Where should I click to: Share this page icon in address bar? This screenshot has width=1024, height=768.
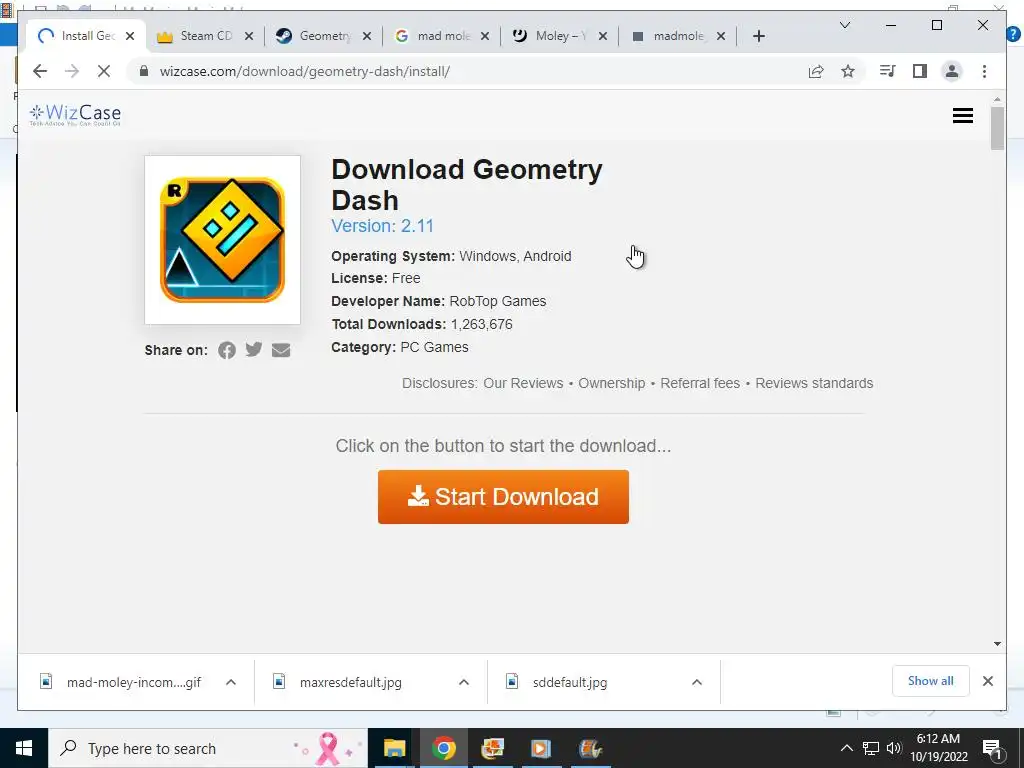[816, 71]
